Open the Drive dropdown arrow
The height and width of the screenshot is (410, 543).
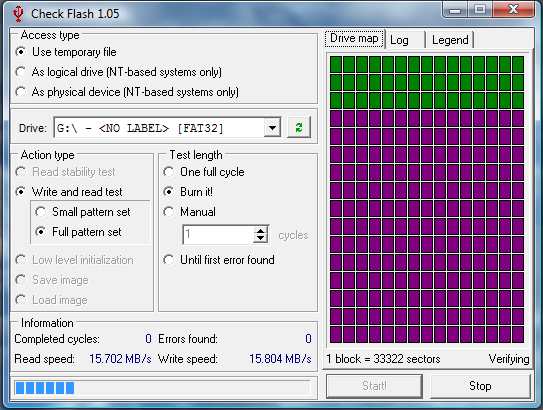pyautogui.click(x=272, y=128)
